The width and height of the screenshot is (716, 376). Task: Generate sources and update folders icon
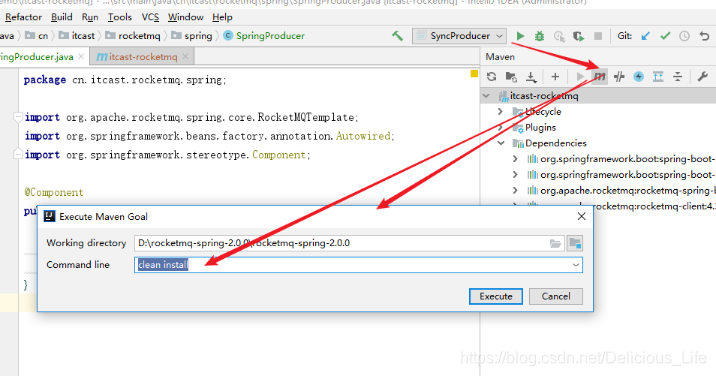511,77
